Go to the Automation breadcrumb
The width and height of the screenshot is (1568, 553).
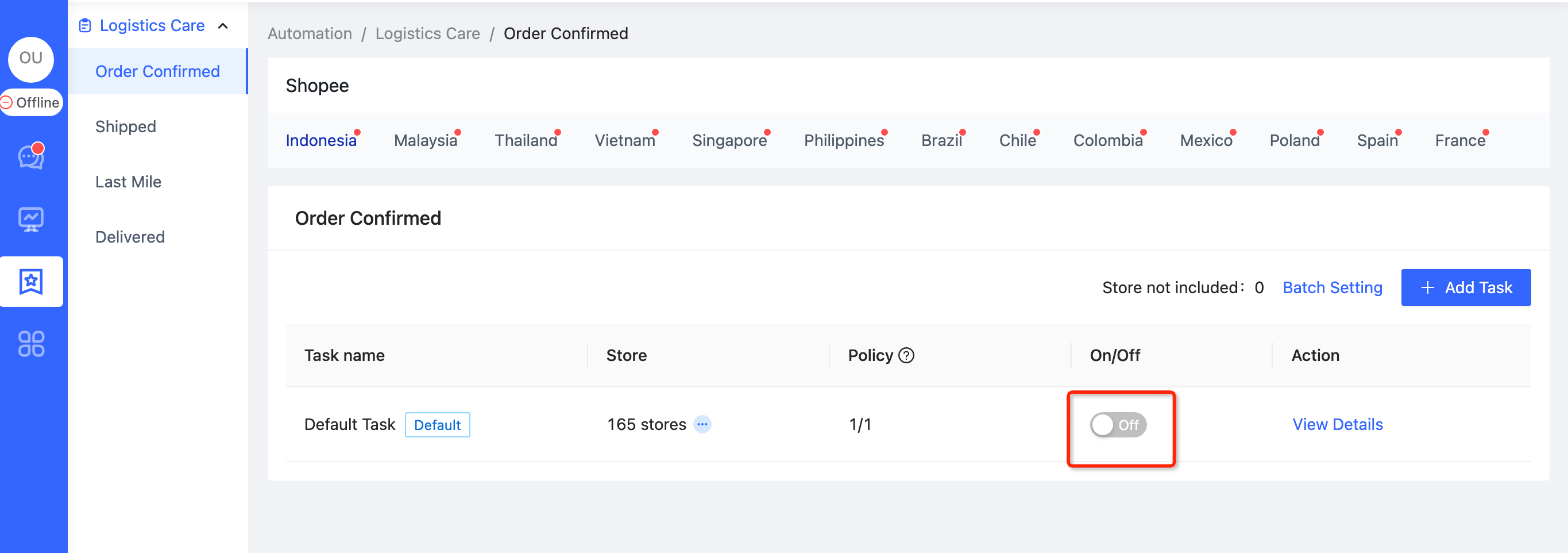pos(309,33)
